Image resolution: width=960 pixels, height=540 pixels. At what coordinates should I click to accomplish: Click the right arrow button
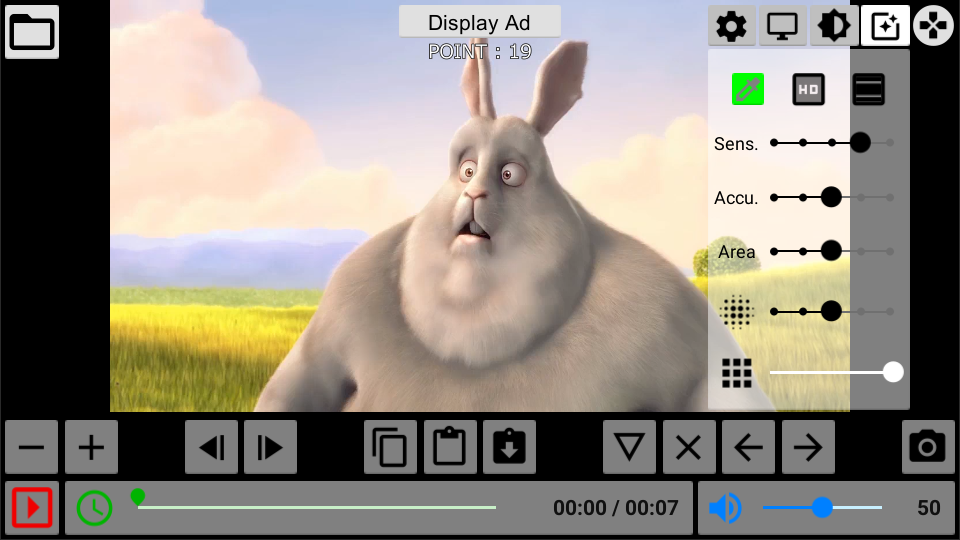click(x=808, y=447)
